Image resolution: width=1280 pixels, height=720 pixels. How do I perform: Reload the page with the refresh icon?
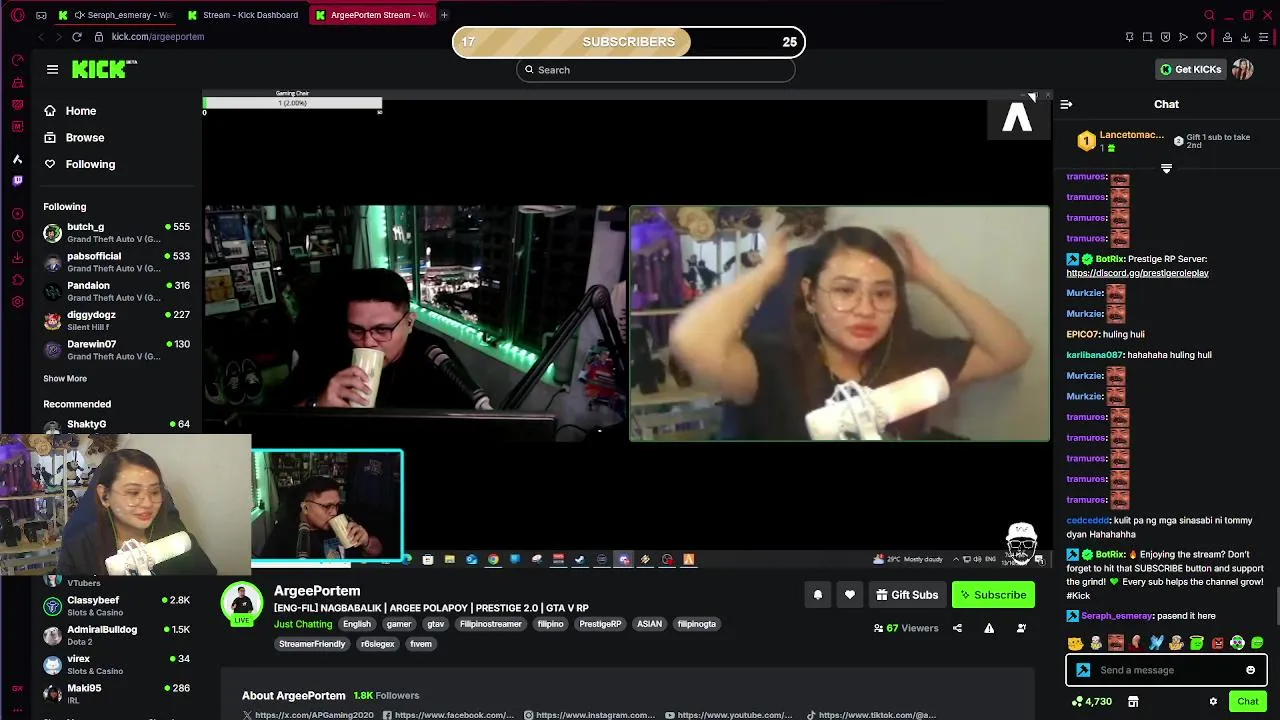point(76,37)
